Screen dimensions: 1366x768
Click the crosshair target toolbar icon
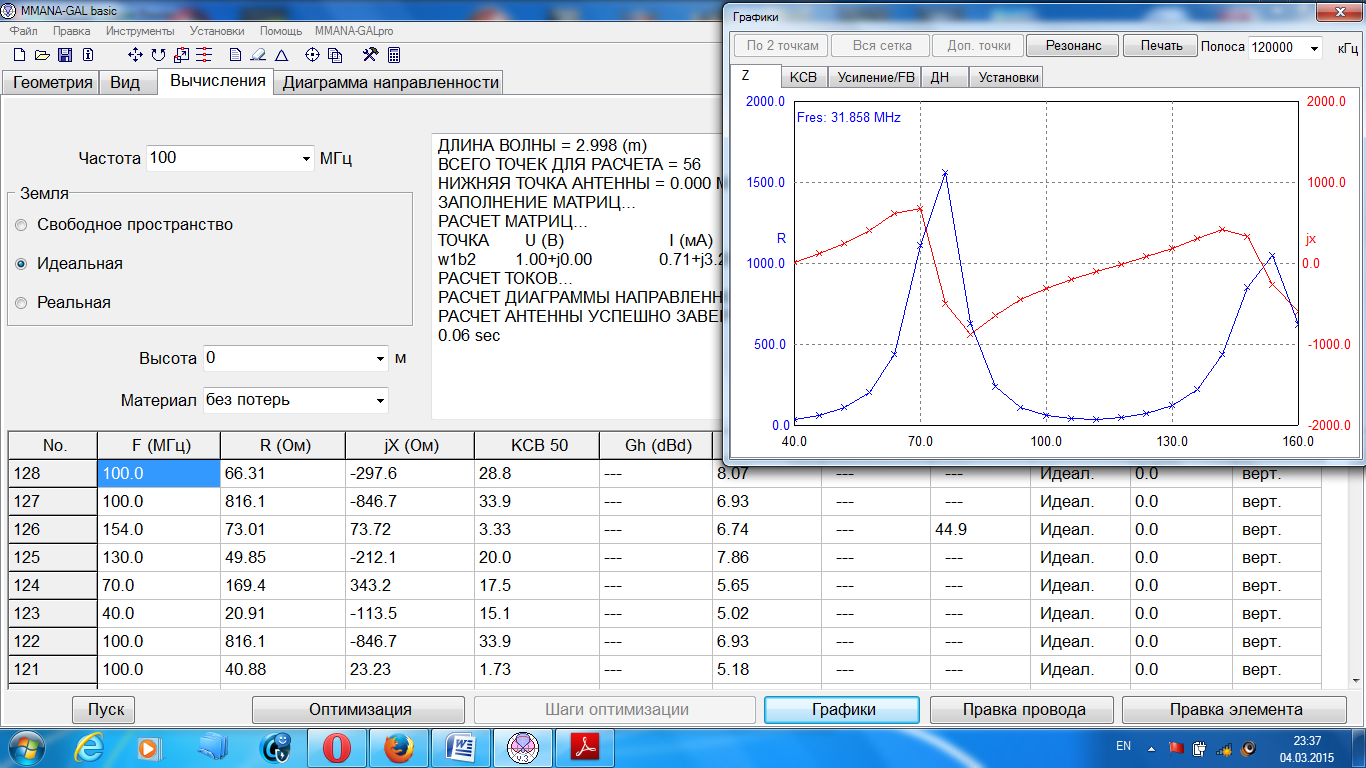pos(312,55)
